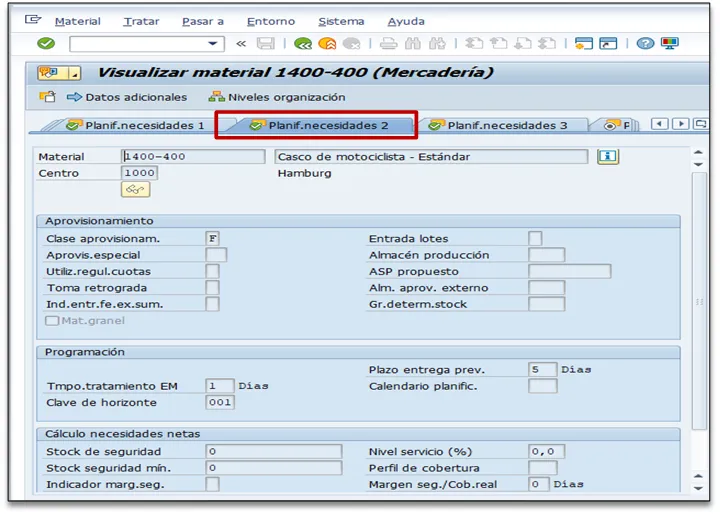720x514 pixels.
Task: Toggle the Entrada lotes checkbox
Action: [x=535, y=238]
